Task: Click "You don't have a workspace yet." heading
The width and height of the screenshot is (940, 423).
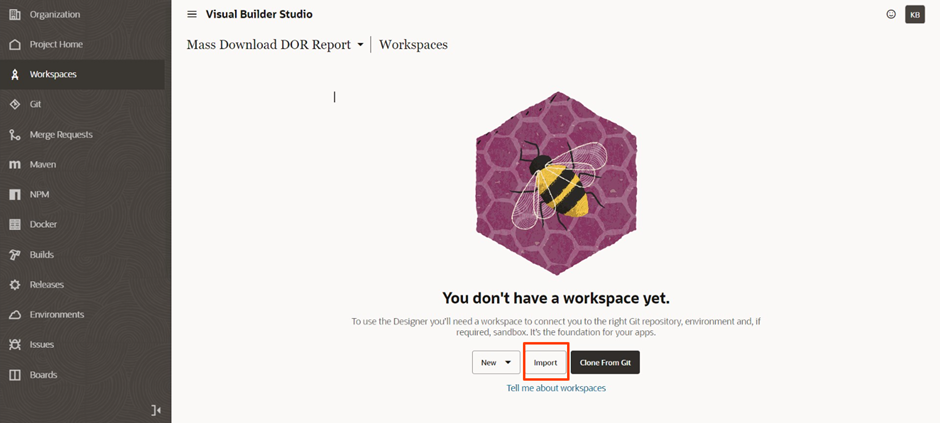Action: (x=556, y=298)
